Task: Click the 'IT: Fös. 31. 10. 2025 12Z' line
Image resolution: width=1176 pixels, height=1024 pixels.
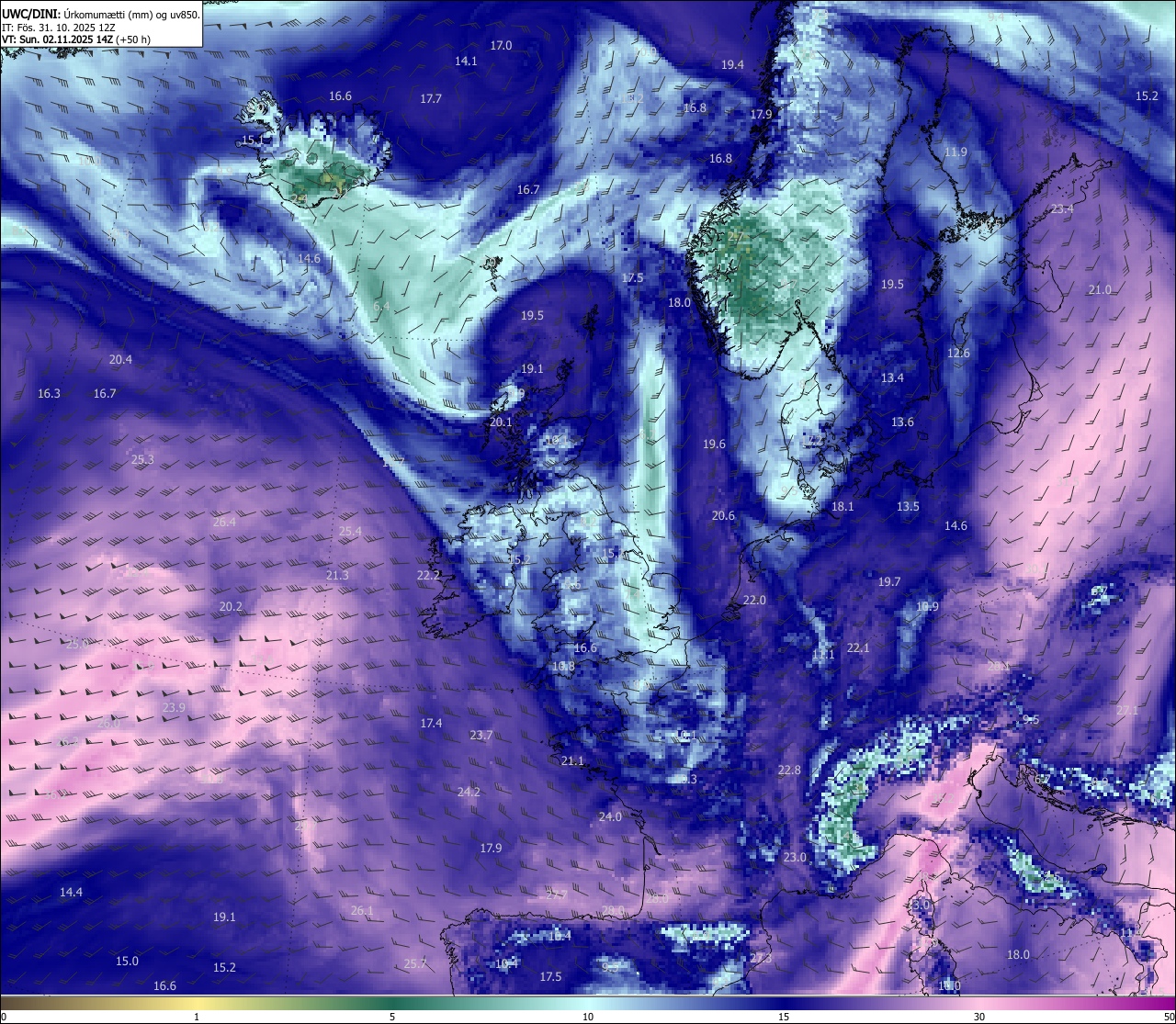Action: coord(59,28)
